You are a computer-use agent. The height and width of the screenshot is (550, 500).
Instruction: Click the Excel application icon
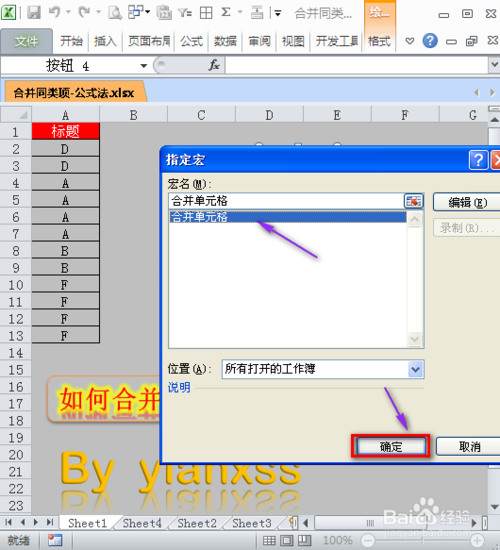tap(8, 13)
